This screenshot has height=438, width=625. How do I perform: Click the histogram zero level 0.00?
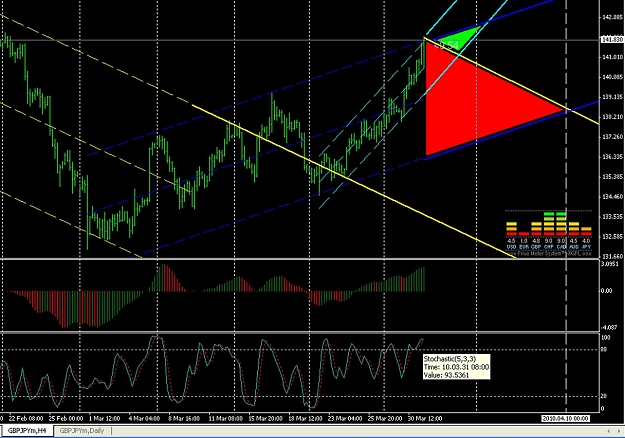tap(606, 291)
